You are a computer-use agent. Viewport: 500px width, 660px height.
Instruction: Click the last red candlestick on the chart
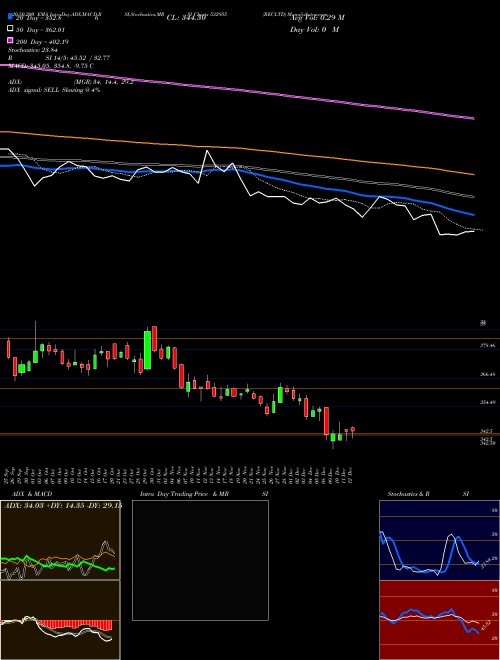(x=353, y=429)
